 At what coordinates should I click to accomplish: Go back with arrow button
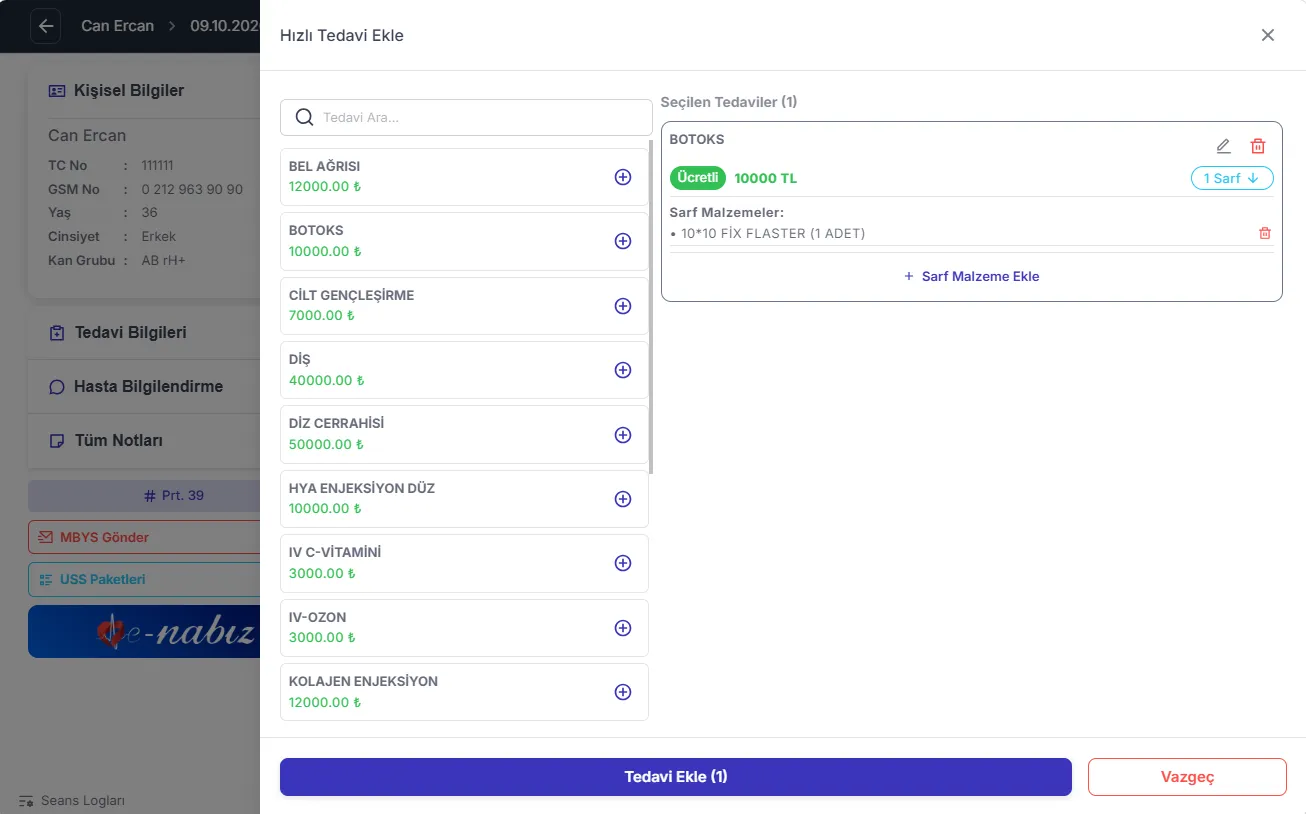(46, 26)
